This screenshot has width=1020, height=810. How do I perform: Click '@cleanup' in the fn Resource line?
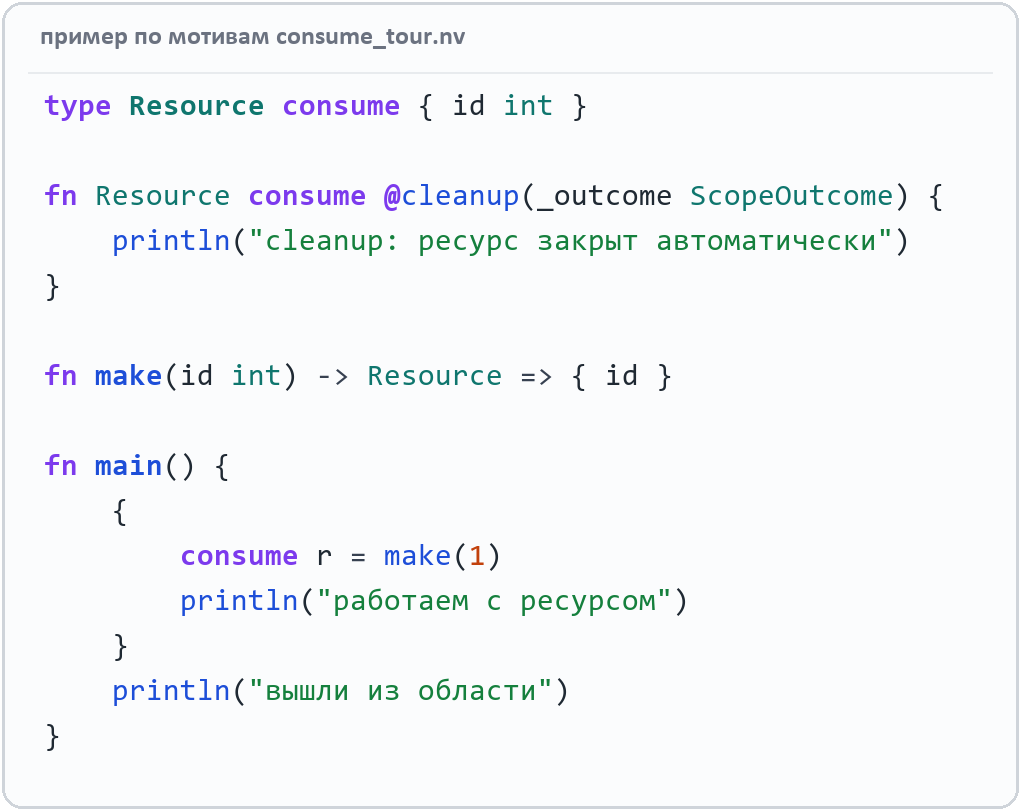[x=451, y=196]
